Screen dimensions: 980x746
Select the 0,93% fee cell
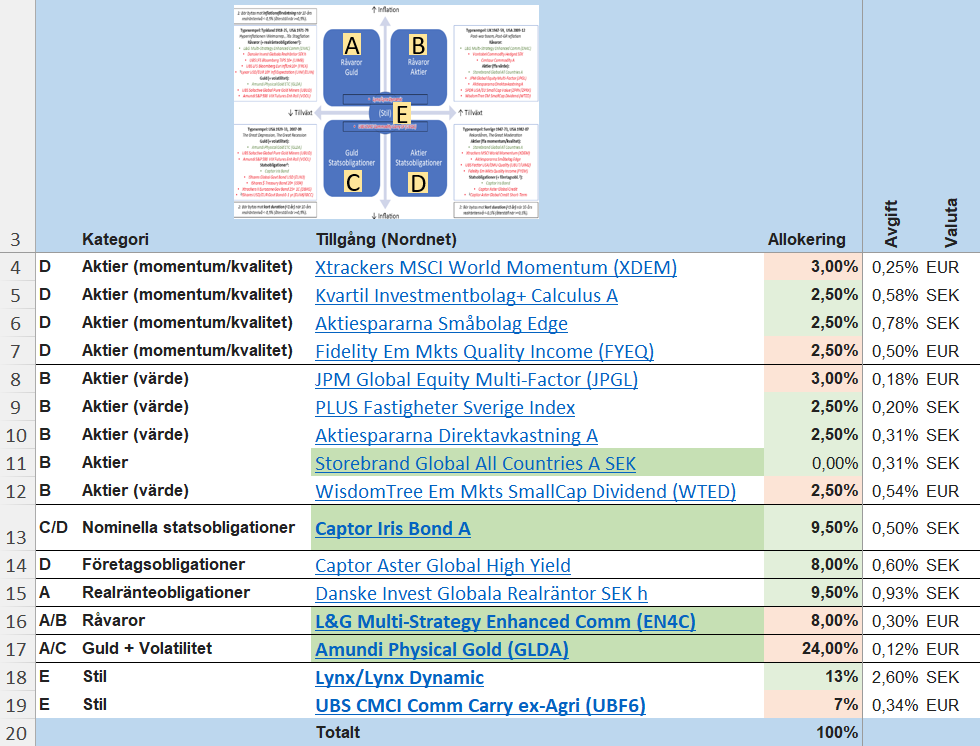pos(895,594)
